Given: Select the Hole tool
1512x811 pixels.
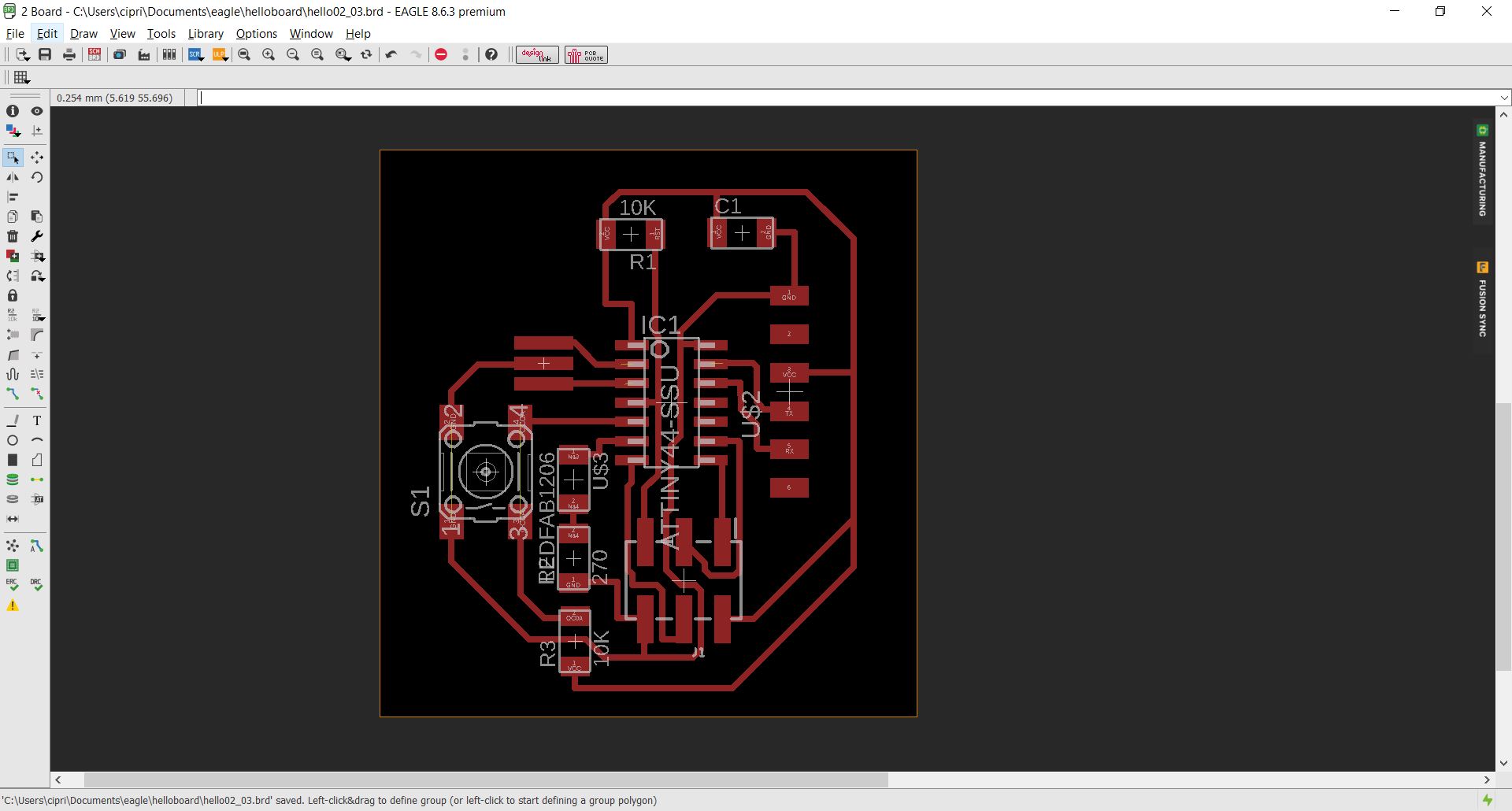Looking at the screenshot, I should 13,499.
